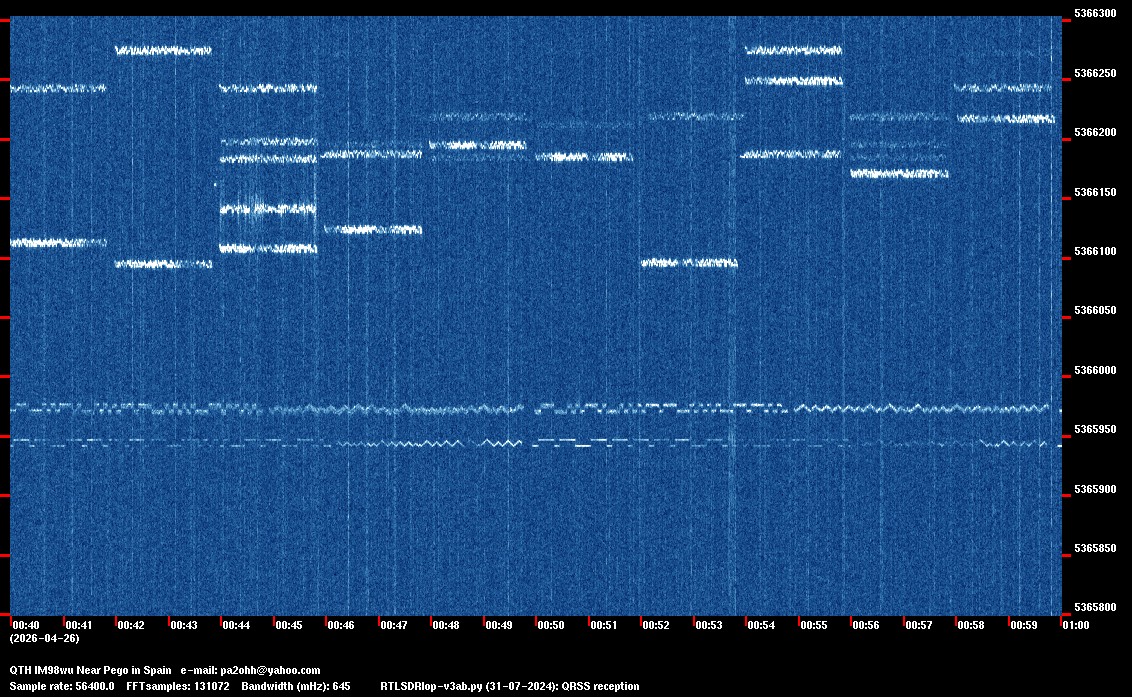This screenshot has height=697, width=1132.
Task: Click the 00:45 time axis label
Action: (288, 625)
